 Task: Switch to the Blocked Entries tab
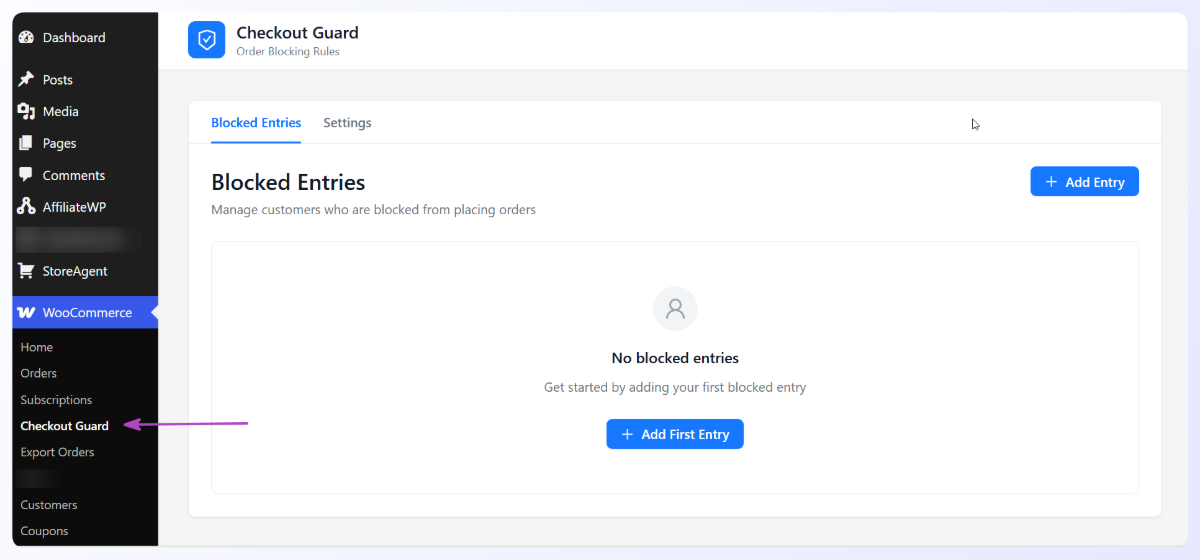click(x=256, y=123)
